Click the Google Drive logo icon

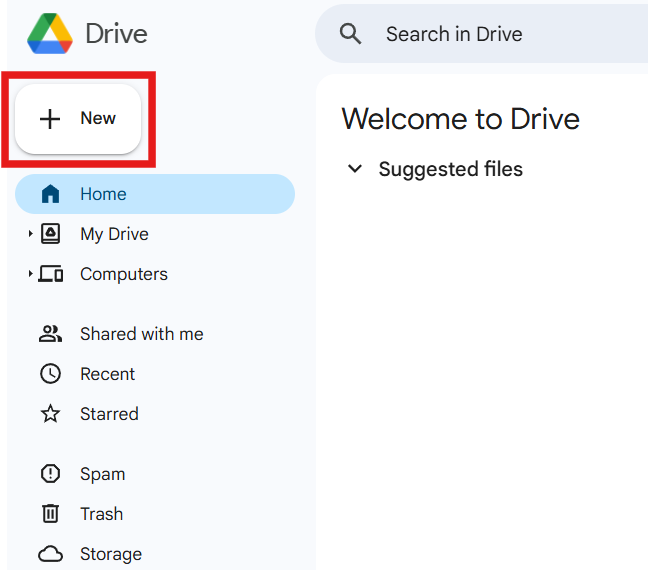49,33
